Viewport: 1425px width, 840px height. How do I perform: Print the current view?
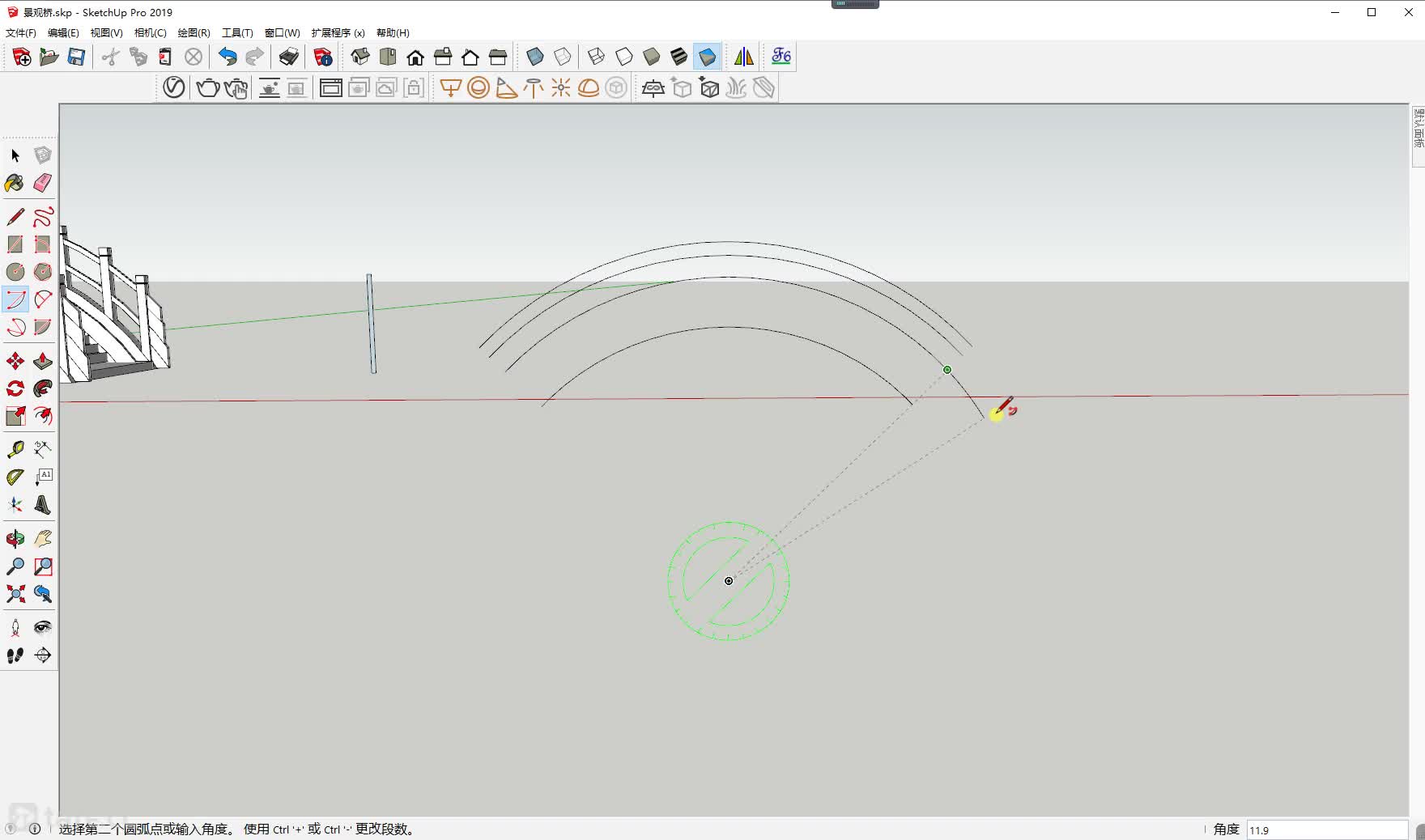coord(289,57)
